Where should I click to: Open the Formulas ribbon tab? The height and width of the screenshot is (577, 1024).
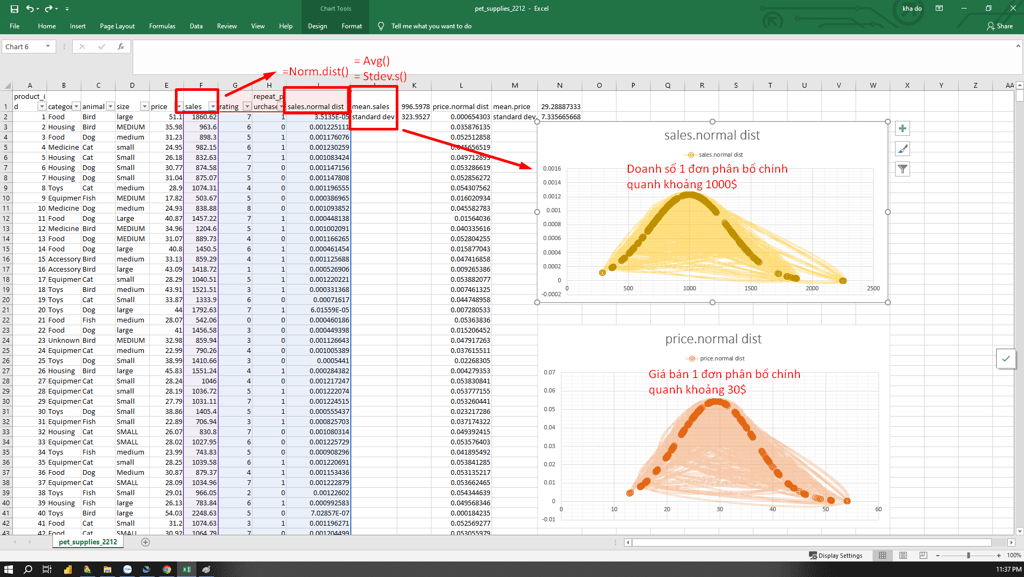pos(162,26)
